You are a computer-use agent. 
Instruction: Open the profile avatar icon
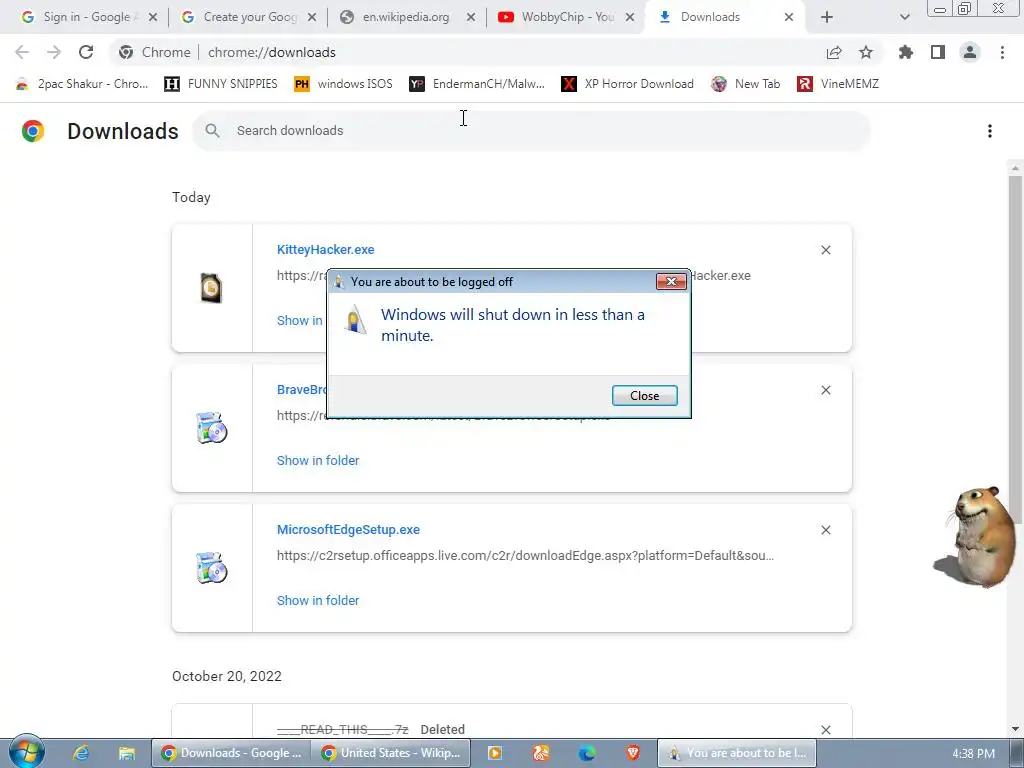click(x=970, y=52)
